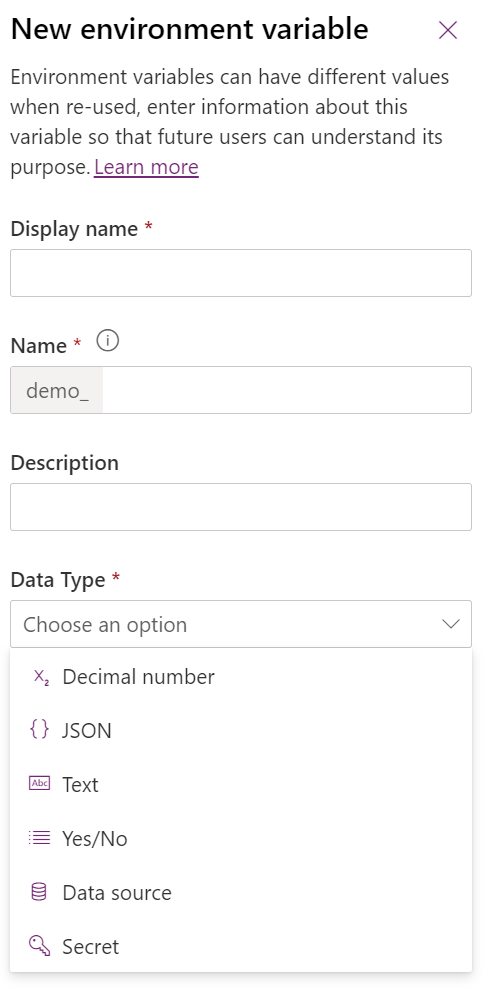The height and width of the screenshot is (997, 495).
Task: Collapse the Data Type dropdown chevron
Action: 450,624
